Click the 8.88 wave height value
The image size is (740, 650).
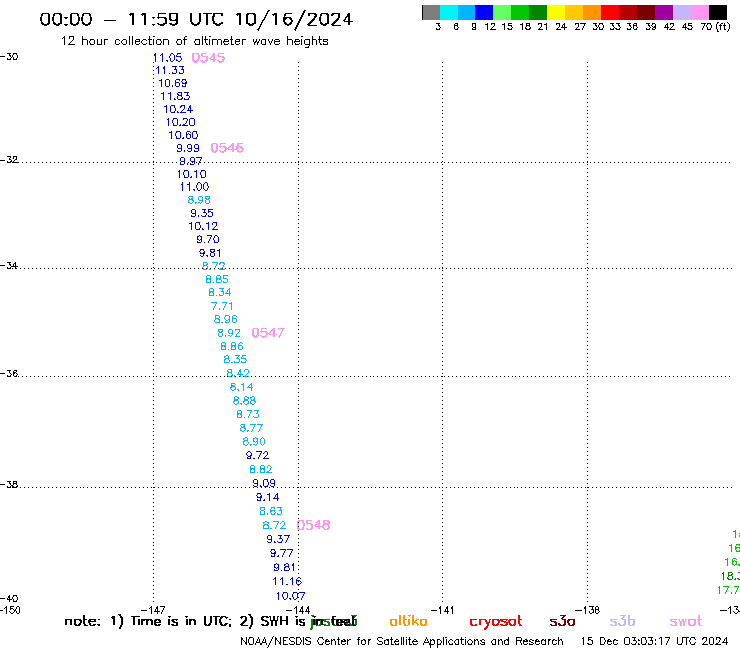244,401
